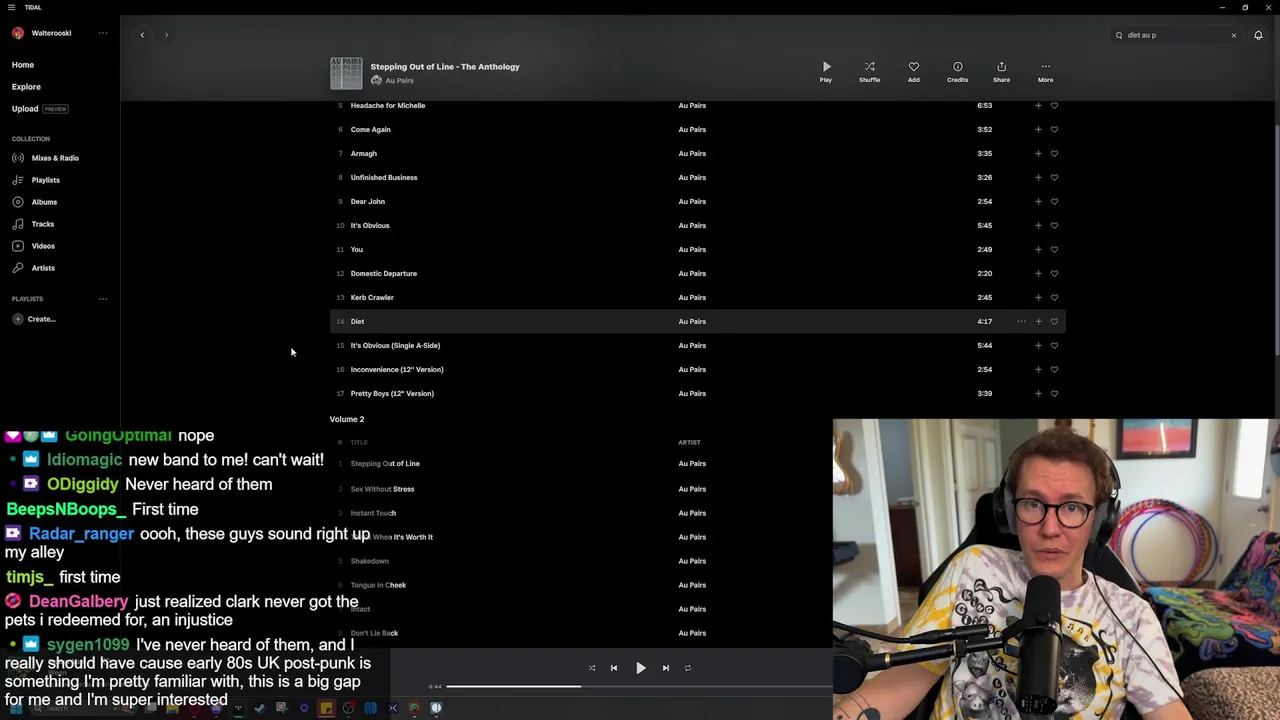This screenshot has width=1280, height=720.
Task: Clear the search field with the X
Action: click(x=1233, y=35)
